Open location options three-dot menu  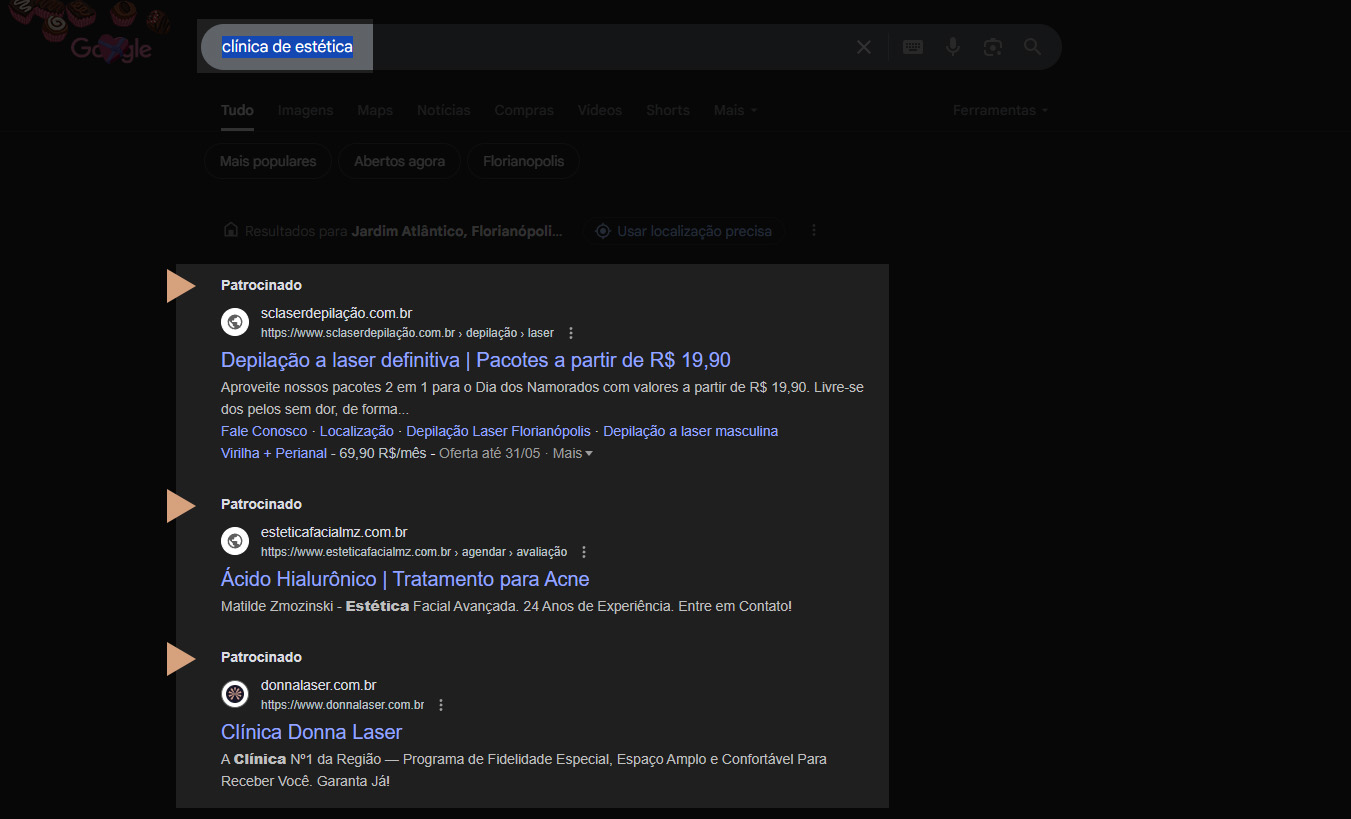(814, 231)
